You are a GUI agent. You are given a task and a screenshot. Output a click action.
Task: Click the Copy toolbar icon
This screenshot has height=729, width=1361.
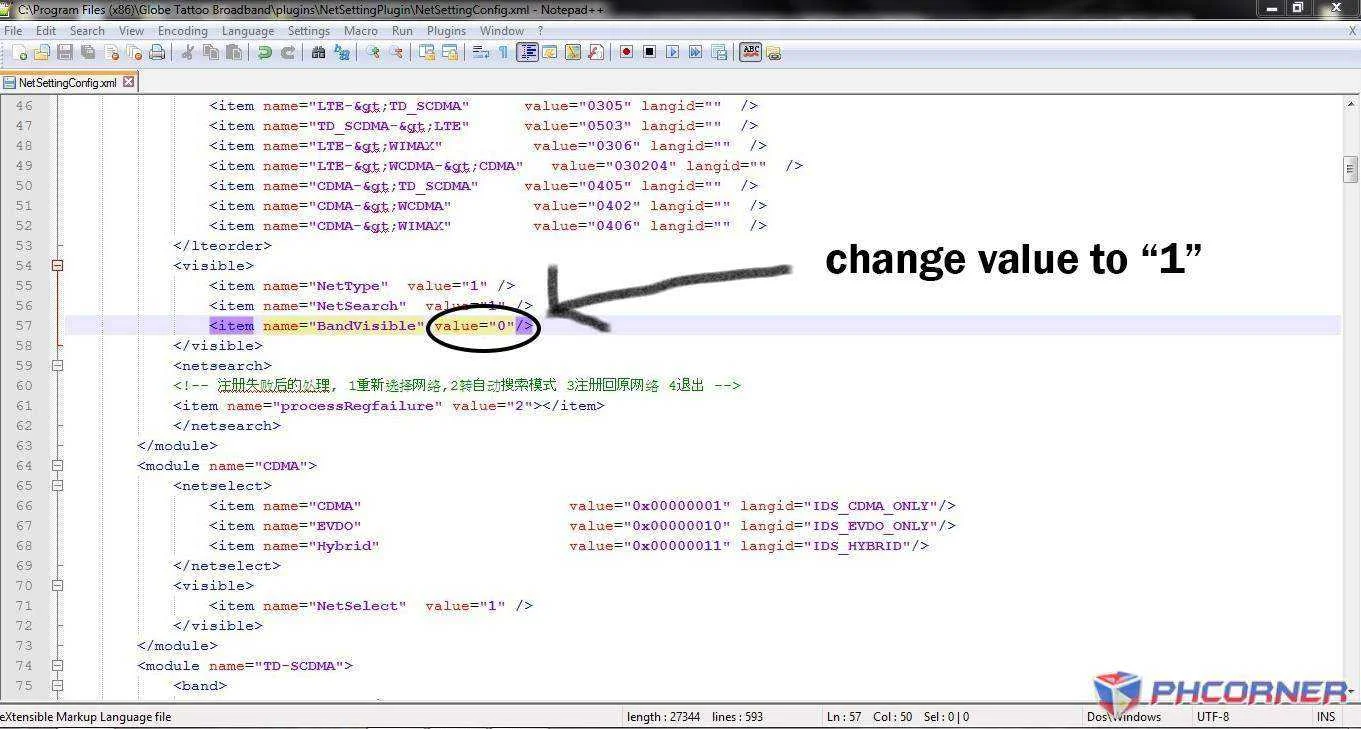click(x=210, y=52)
